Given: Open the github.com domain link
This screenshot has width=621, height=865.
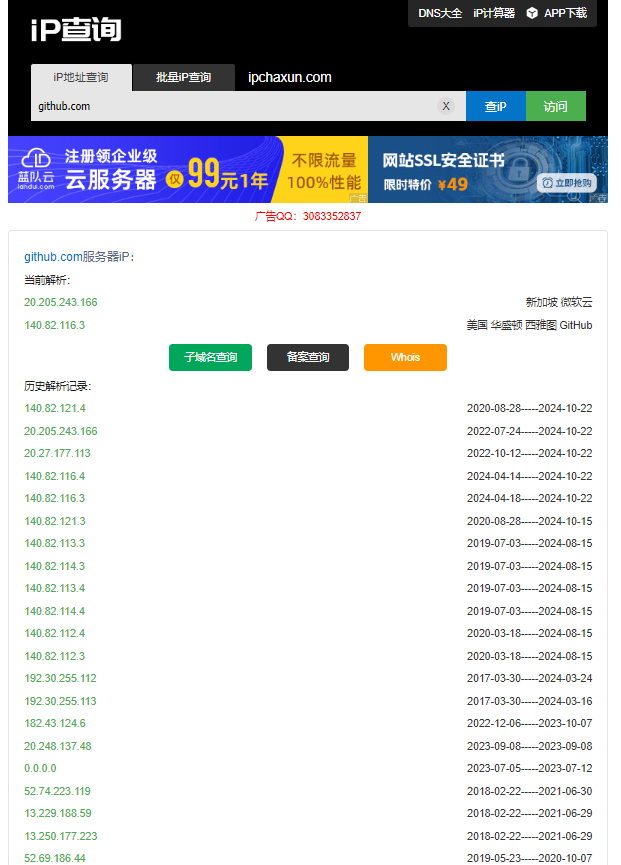Looking at the screenshot, I should click(53, 257).
